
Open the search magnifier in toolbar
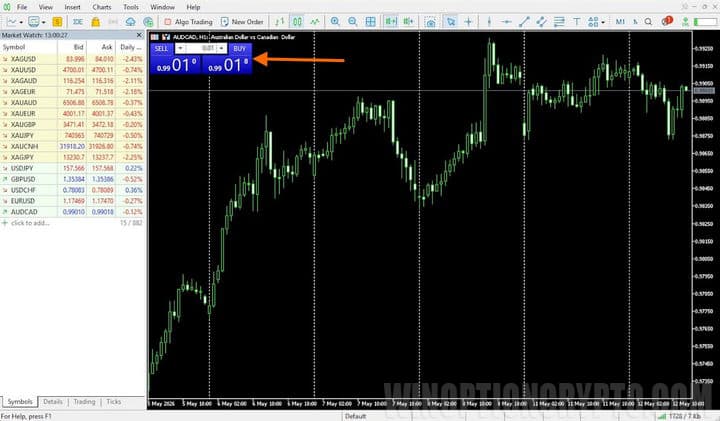(648, 22)
